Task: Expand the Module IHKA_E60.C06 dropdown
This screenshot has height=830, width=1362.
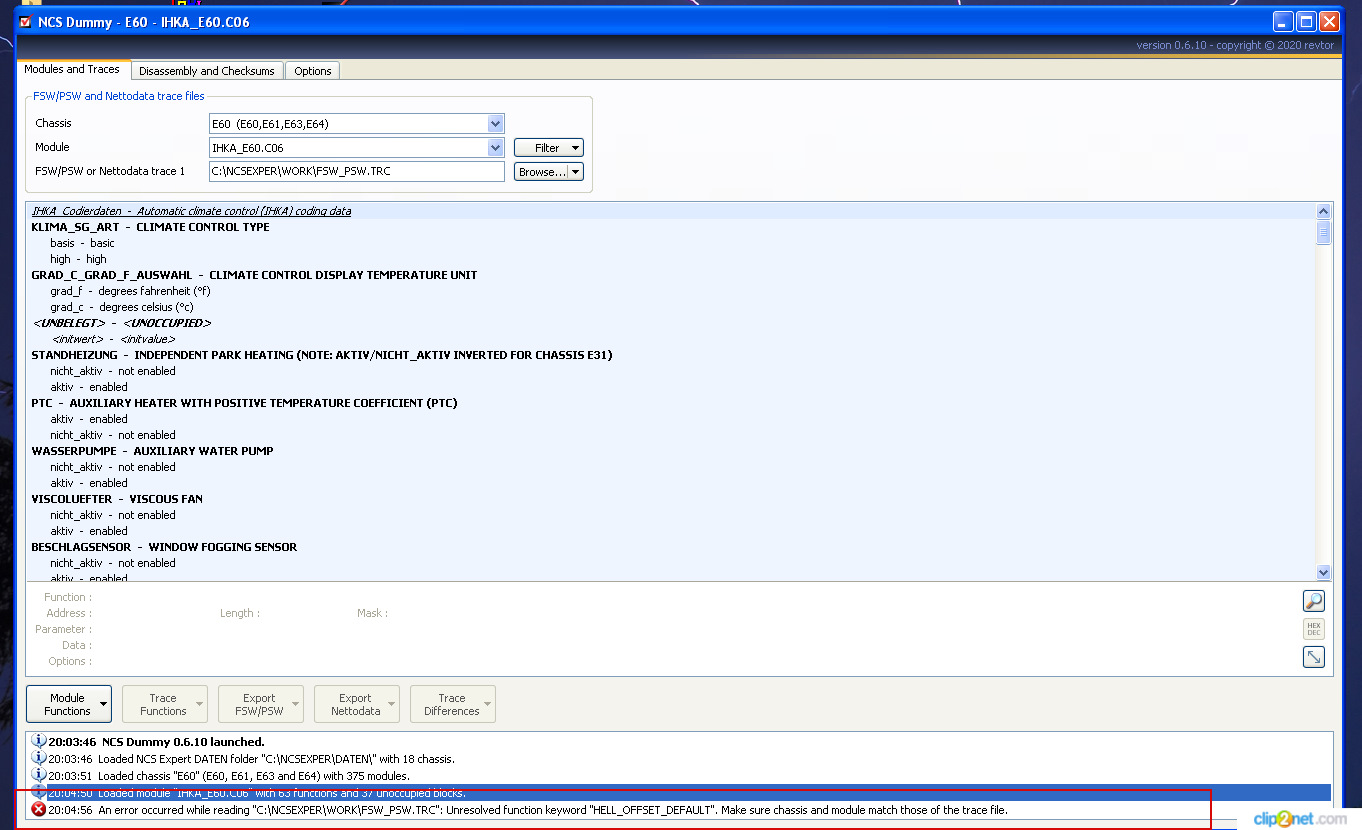Action: click(x=495, y=148)
